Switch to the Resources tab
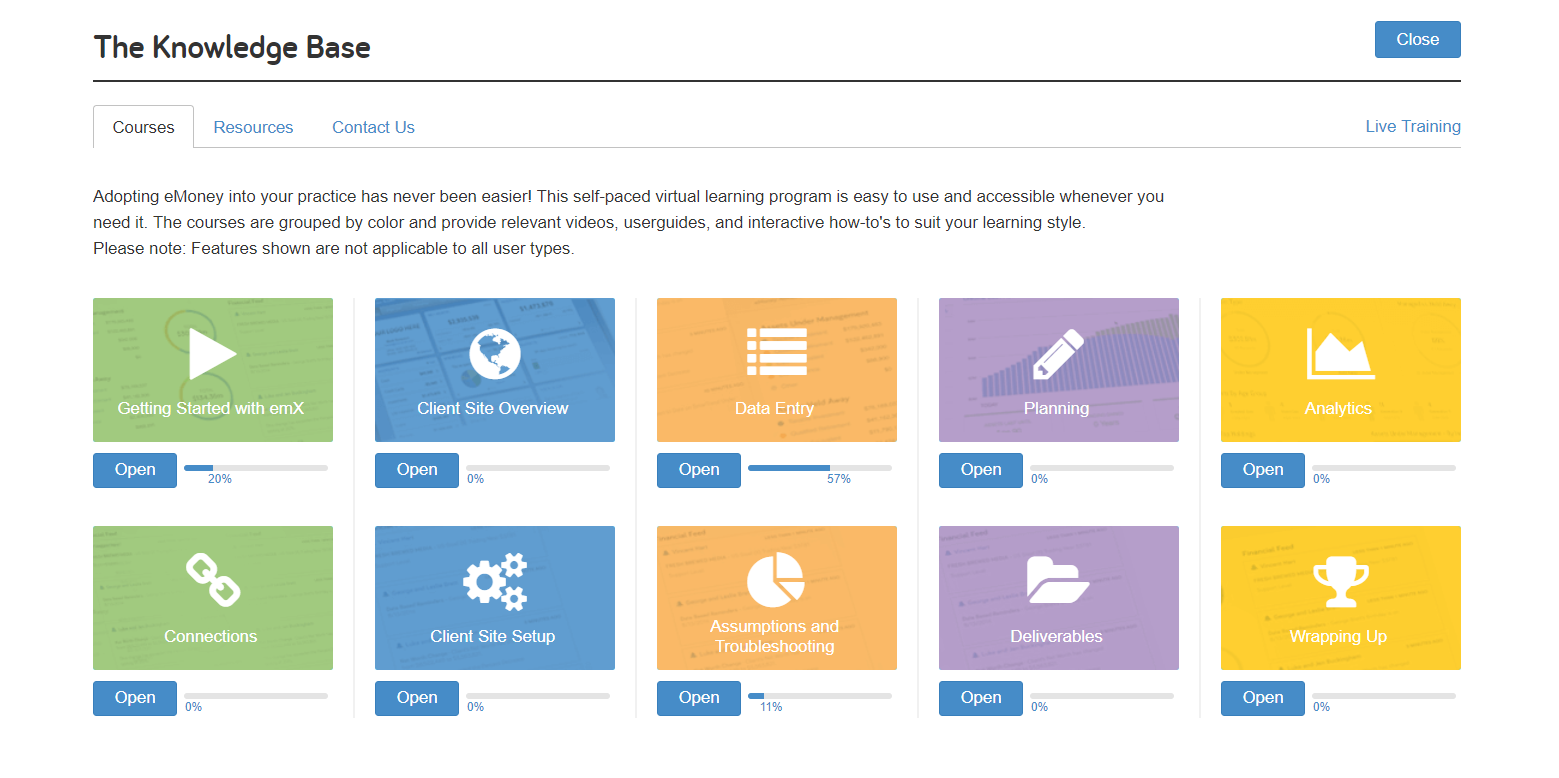This screenshot has width=1559, height=778. (x=253, y=127)
